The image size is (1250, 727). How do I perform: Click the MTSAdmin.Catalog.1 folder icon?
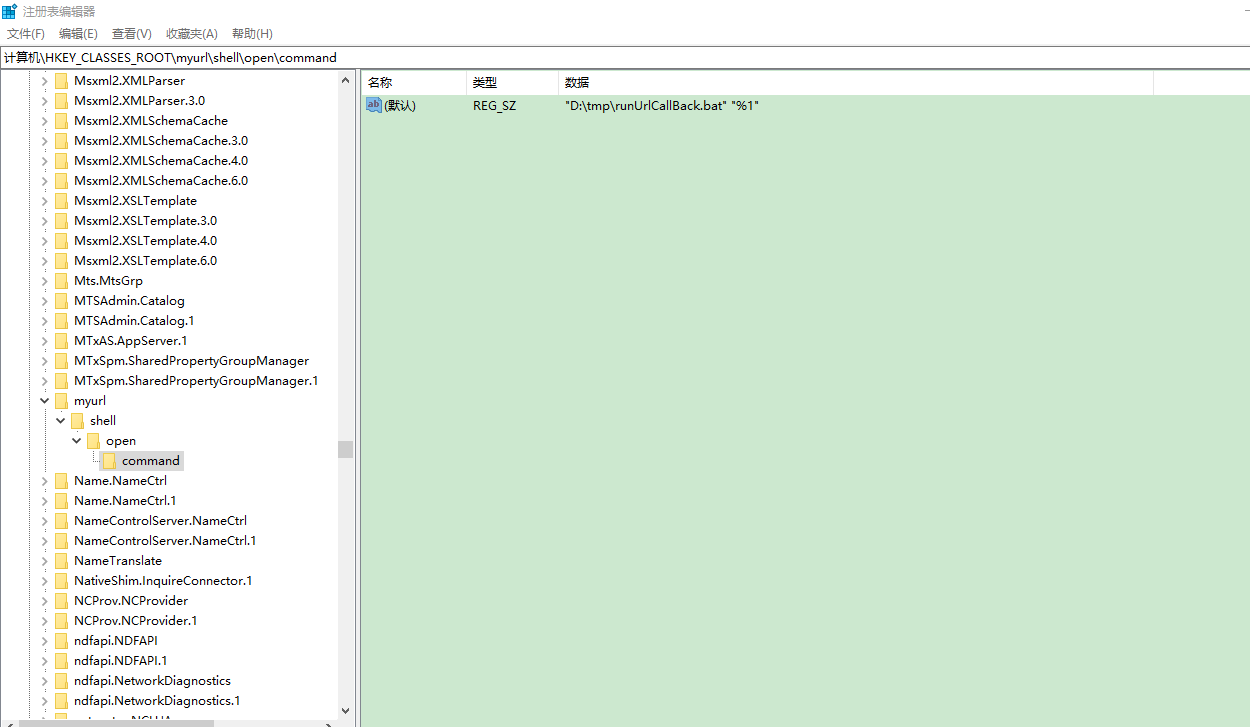[x=62, y=320]
